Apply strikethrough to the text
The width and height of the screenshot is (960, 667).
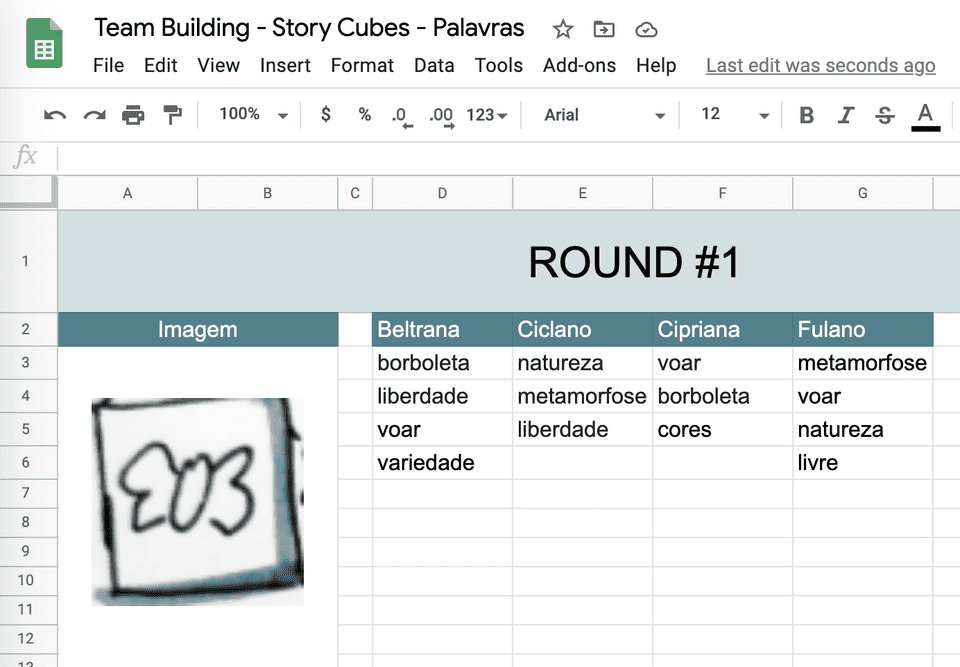click(884, 115)
